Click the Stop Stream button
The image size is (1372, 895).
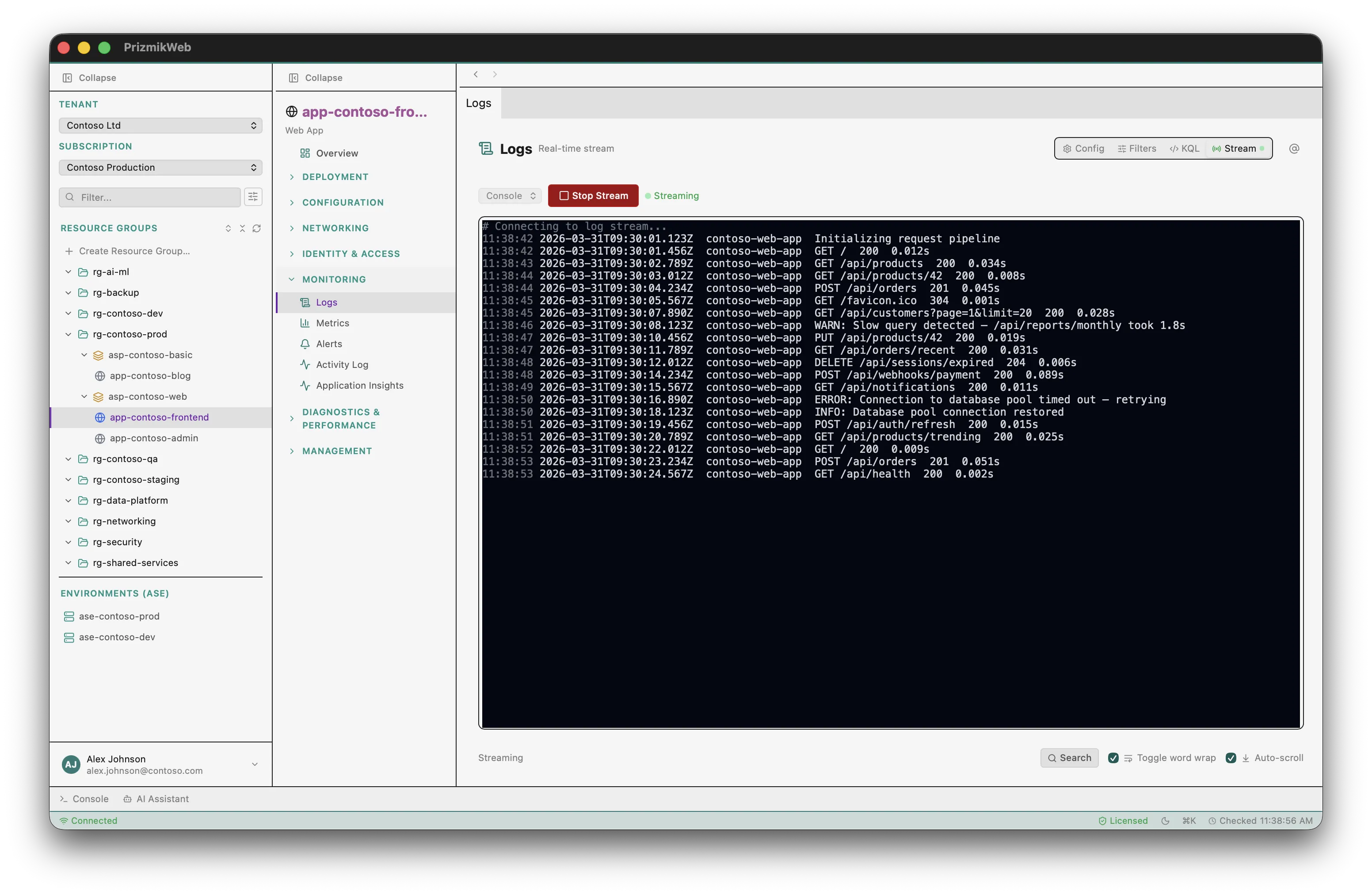tap(593, 195)
